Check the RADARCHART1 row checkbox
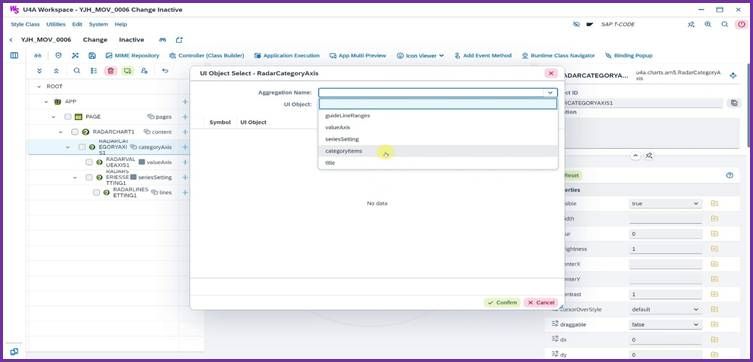 click(75, 132)
